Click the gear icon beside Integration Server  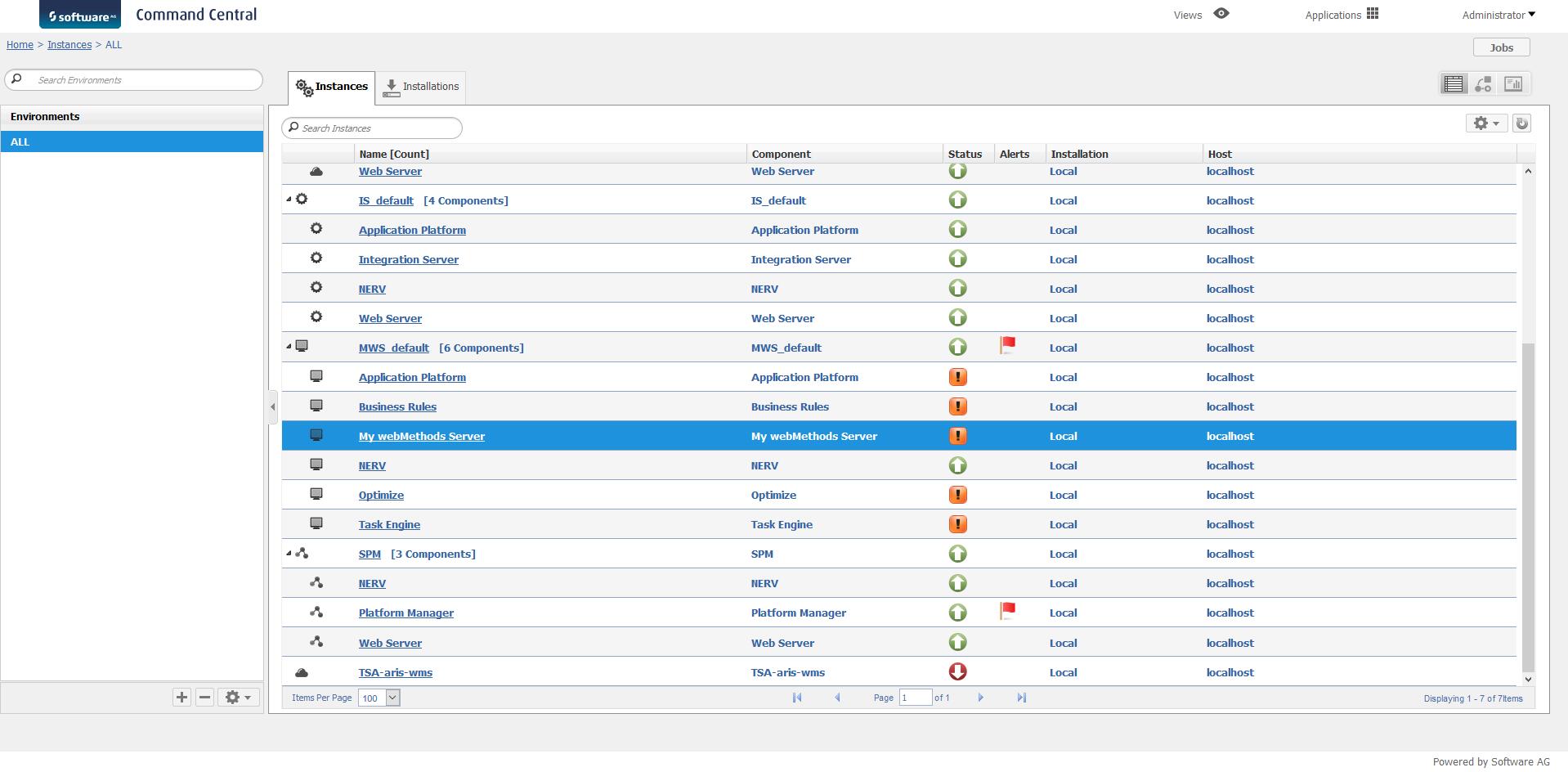tap(316, 258)
